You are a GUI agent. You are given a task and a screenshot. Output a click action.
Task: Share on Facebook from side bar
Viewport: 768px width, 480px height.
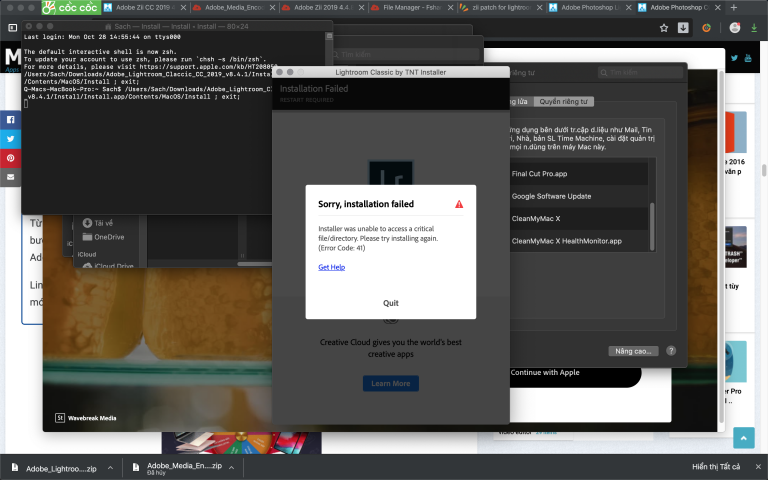tap(10, 120)
